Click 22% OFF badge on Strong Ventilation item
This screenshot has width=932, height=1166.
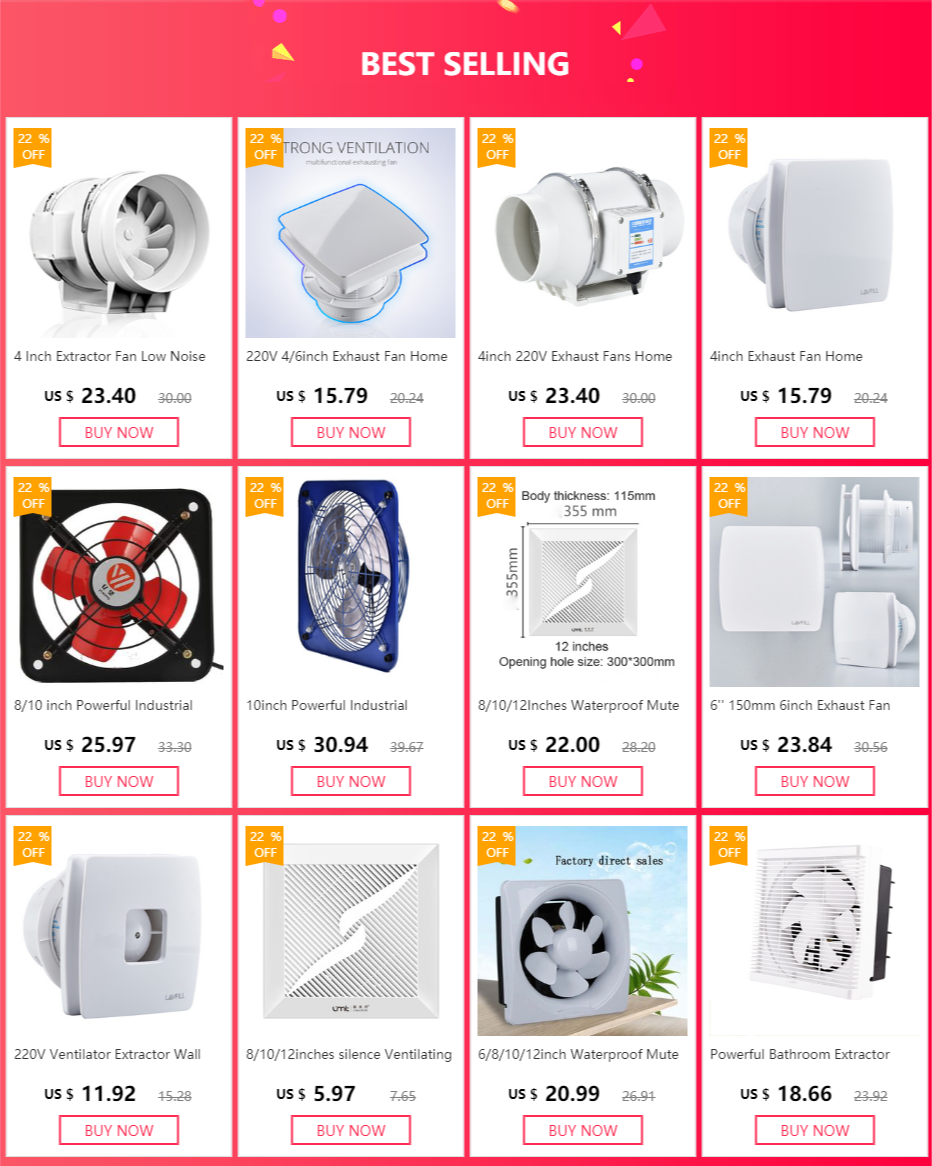coord(265,147)
